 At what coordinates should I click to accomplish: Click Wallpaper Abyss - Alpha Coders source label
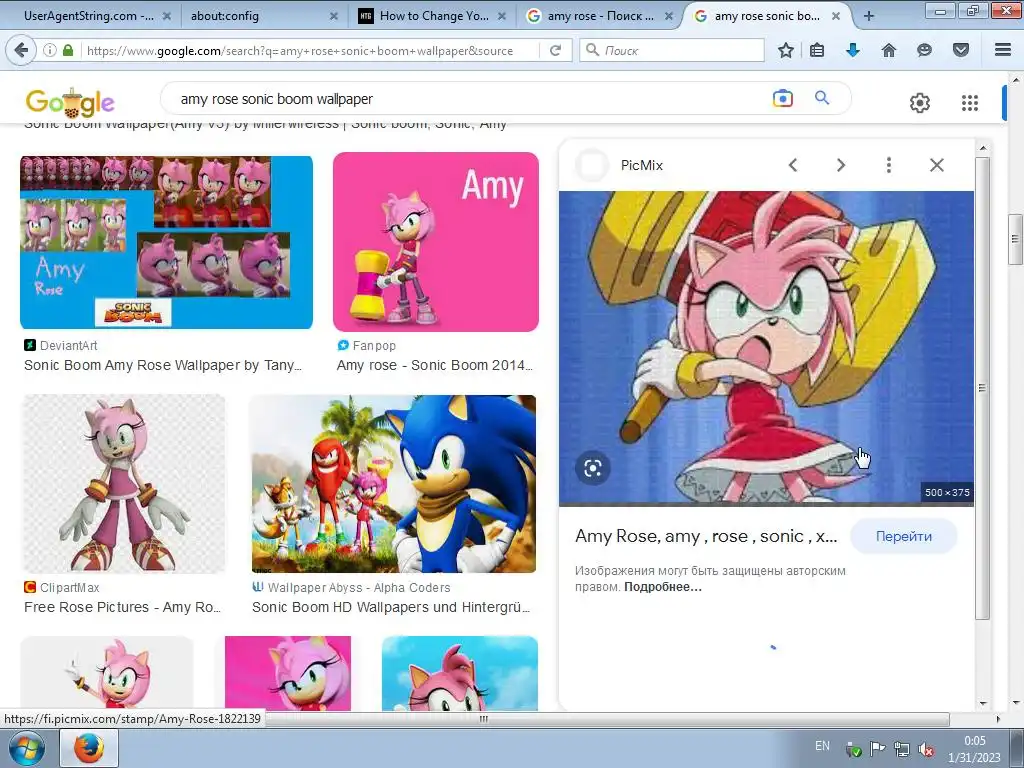[x=359, y=587]
